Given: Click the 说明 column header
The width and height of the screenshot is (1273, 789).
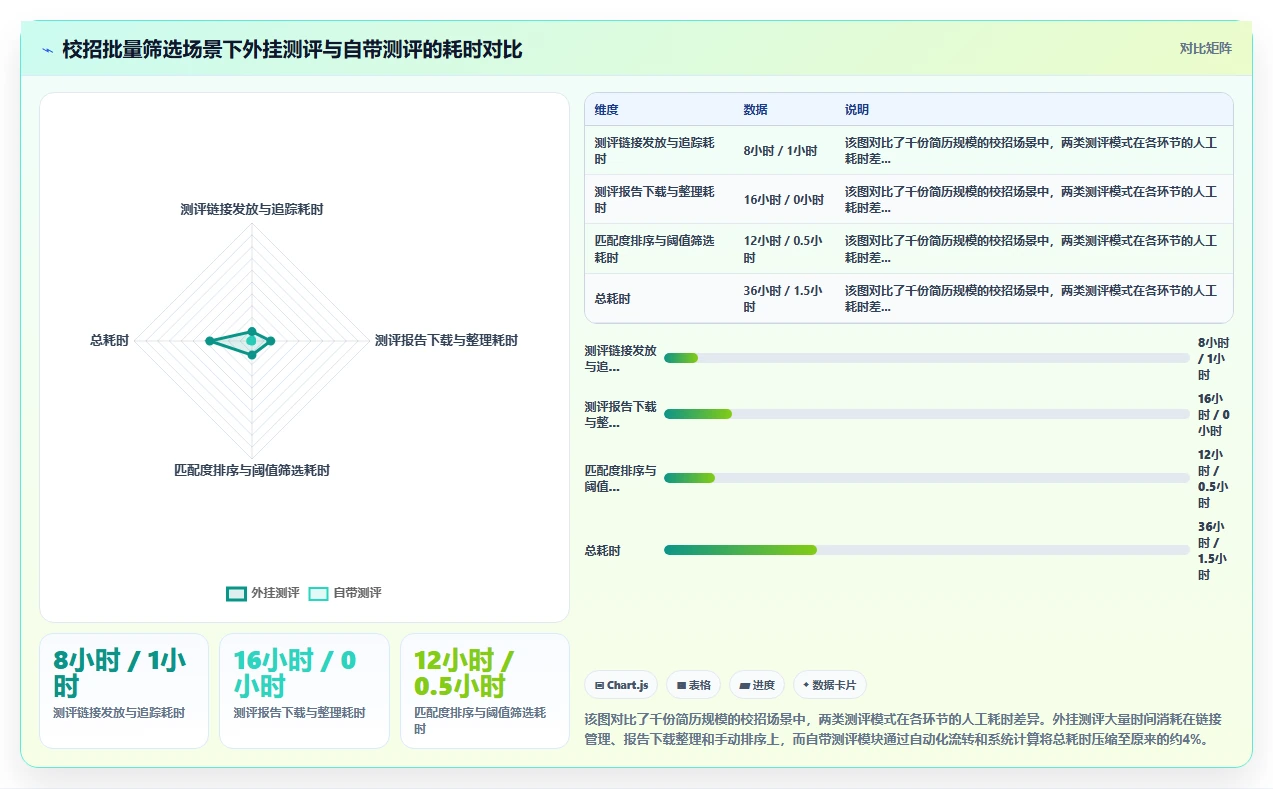Looking at the screenshot, I should (857, 110).
